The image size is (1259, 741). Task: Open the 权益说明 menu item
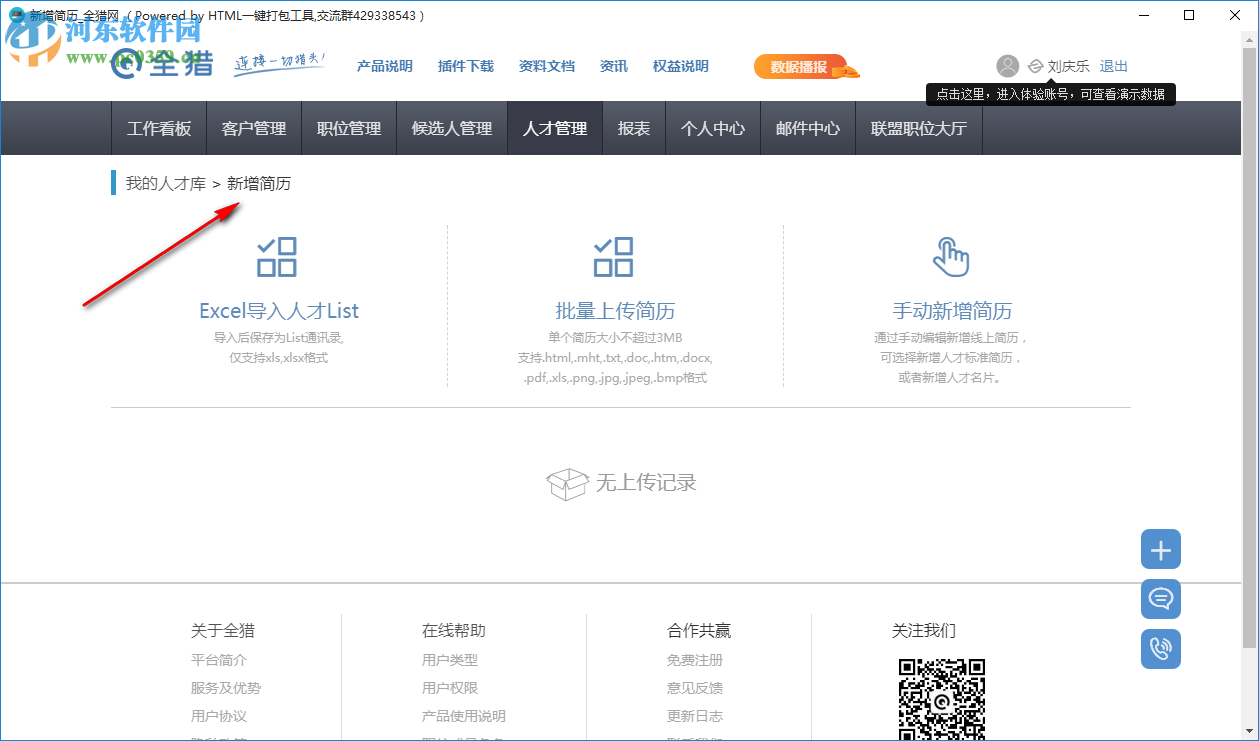[x=681, y=66]
